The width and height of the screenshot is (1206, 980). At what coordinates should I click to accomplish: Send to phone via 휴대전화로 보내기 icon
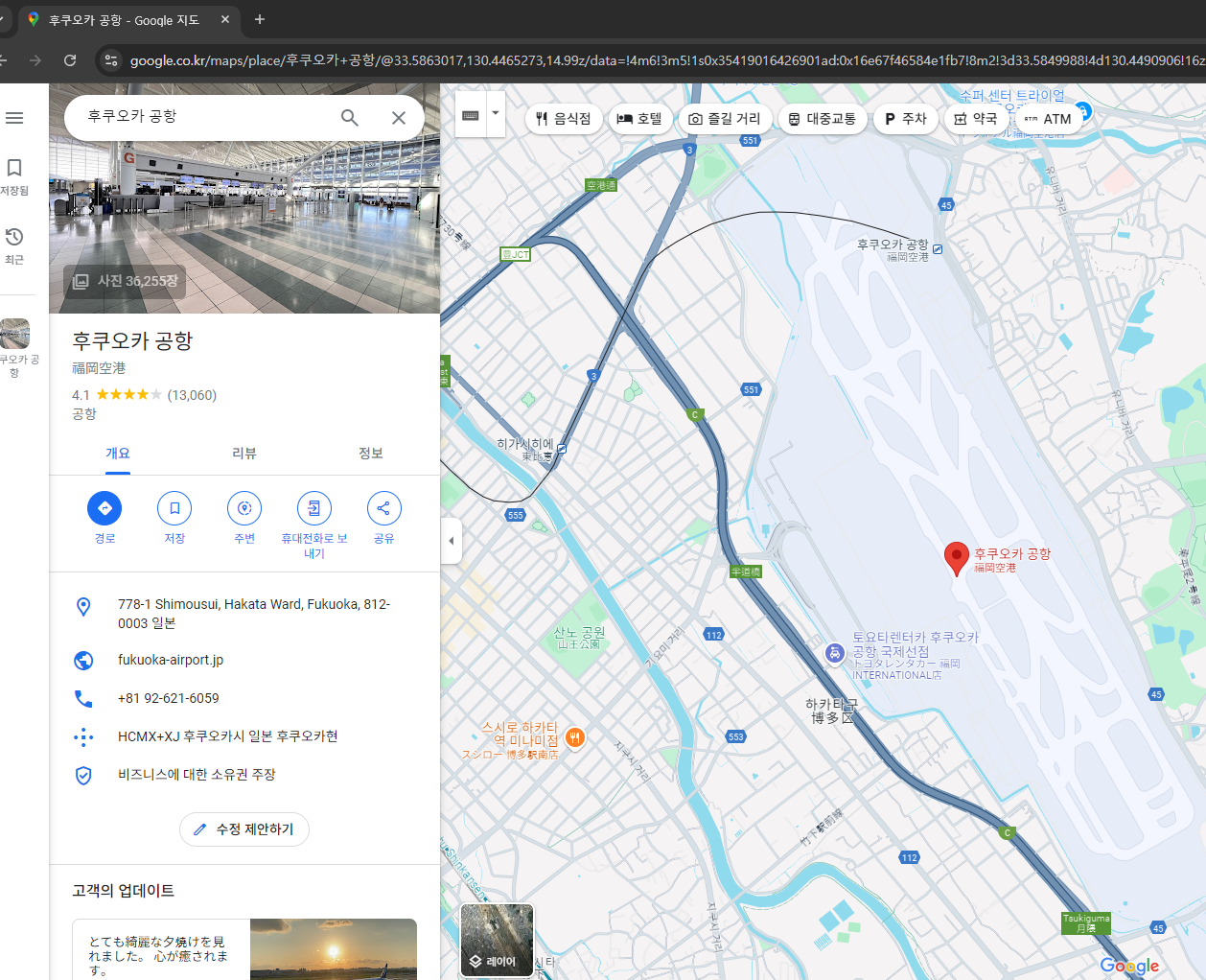(x=313, y=508)
